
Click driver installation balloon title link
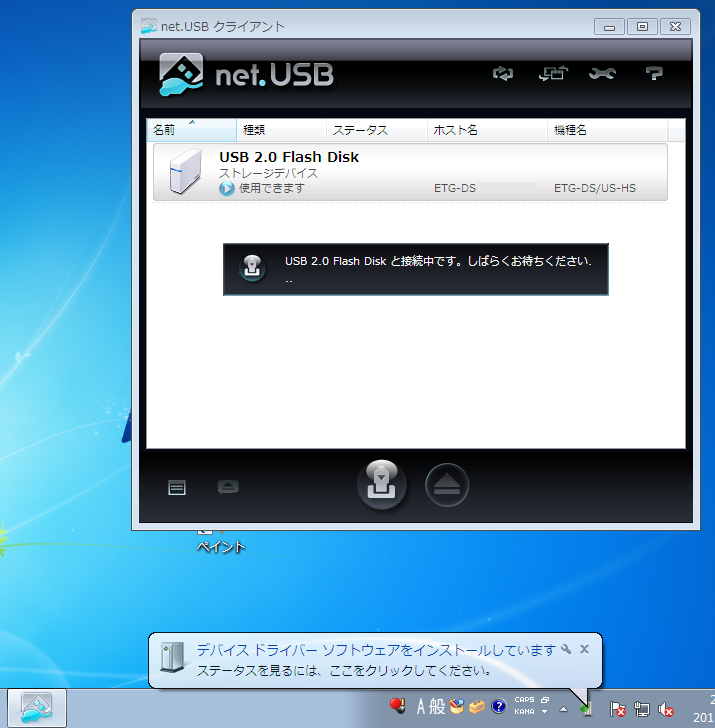376,650
